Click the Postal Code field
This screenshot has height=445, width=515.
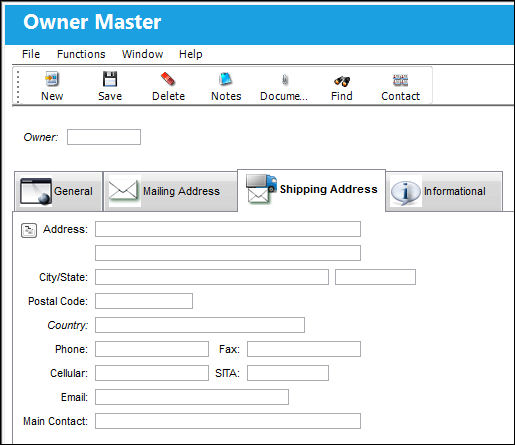(144, 301)
